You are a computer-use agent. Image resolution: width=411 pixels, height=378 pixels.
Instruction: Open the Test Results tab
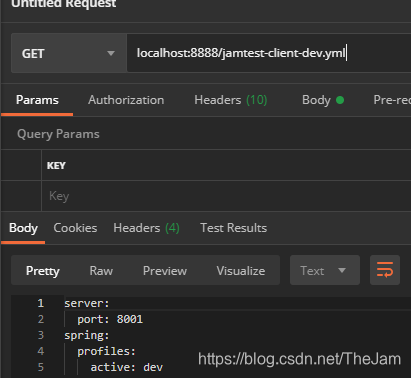(x=233, y=228)
